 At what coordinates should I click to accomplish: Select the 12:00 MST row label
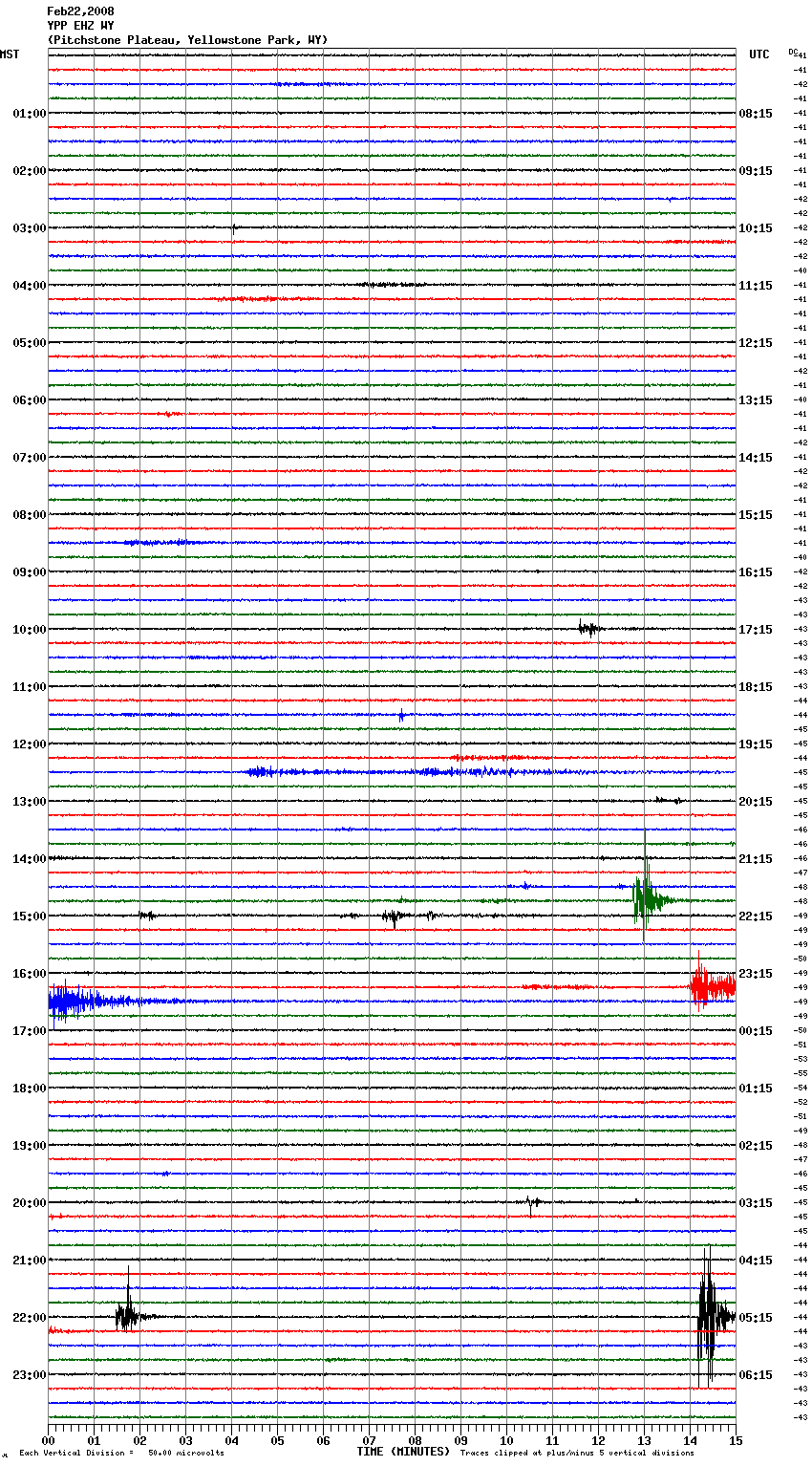click(29, 744)
